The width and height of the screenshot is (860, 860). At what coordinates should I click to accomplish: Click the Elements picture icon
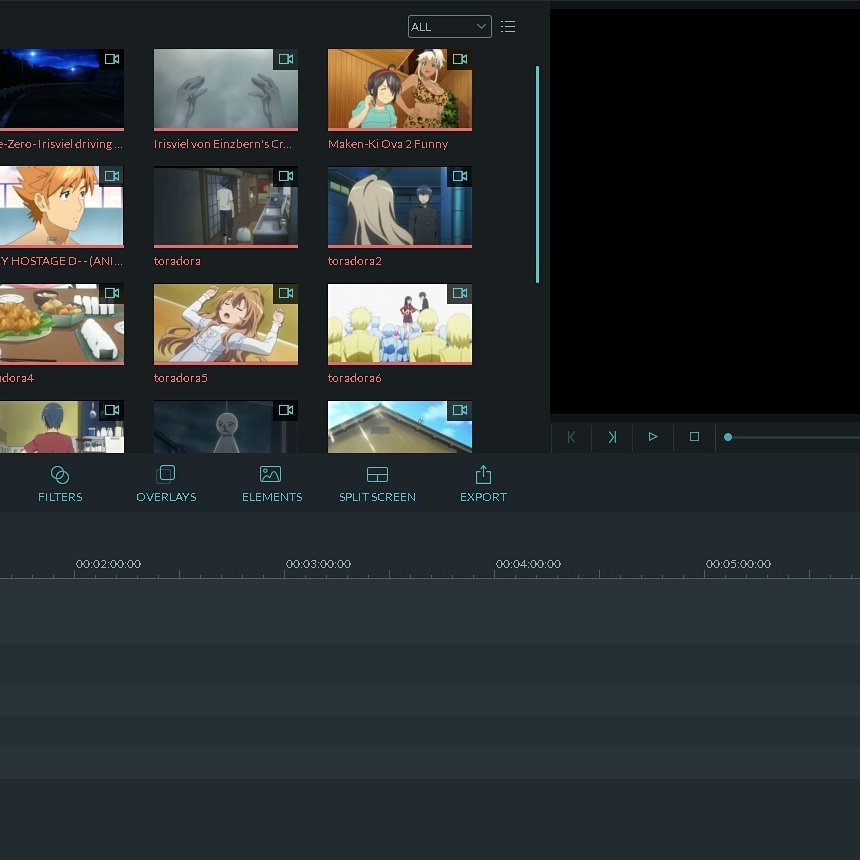click(x=270, y=474)
